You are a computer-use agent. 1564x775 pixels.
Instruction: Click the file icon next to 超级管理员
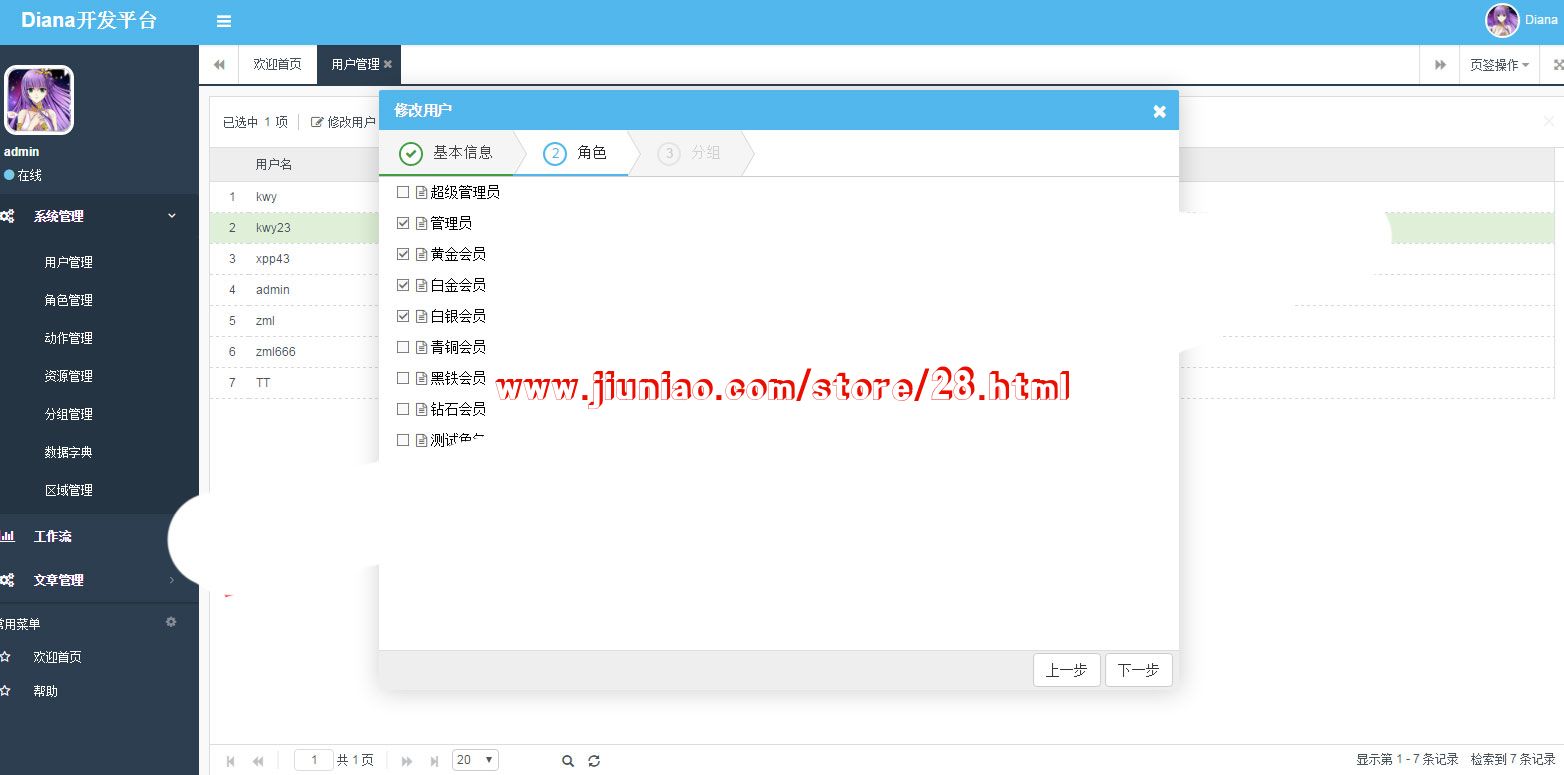pyautogui.click(x=421, y=192)
